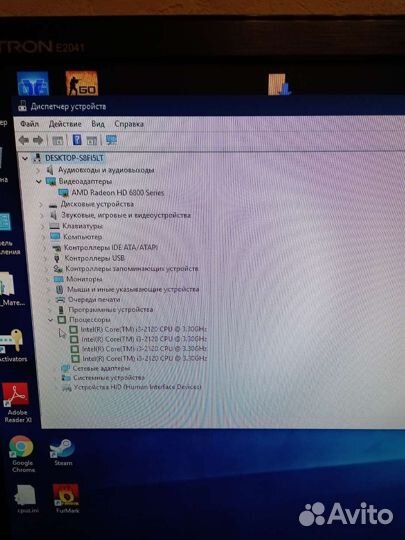Viewport: 405px width, 540px height.
Task: Collapse the Процессоры tree node
Action: pyautogui.click(x=50, y=320)
